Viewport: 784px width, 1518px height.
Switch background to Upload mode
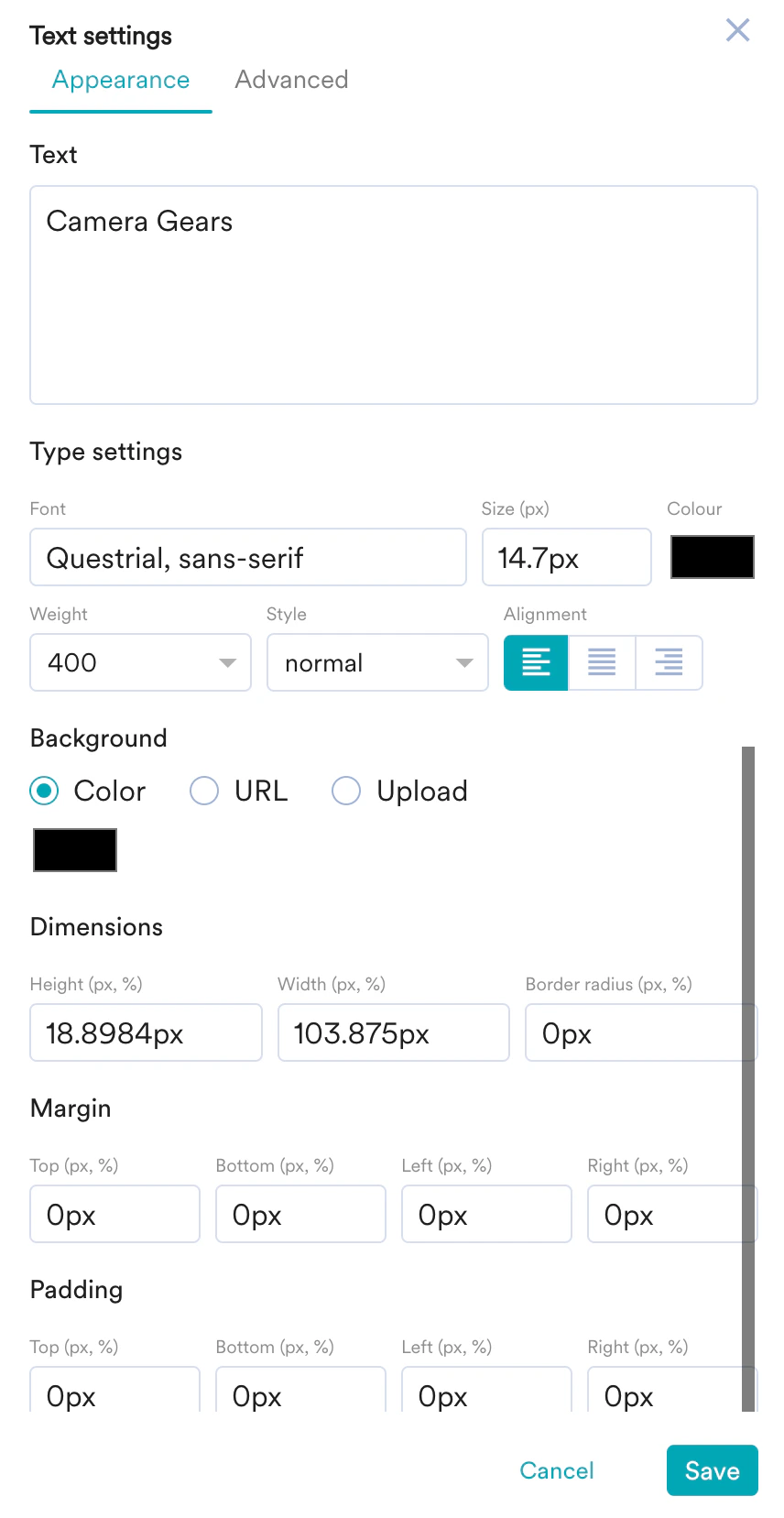pyautogui.click(x=345, y=790)
